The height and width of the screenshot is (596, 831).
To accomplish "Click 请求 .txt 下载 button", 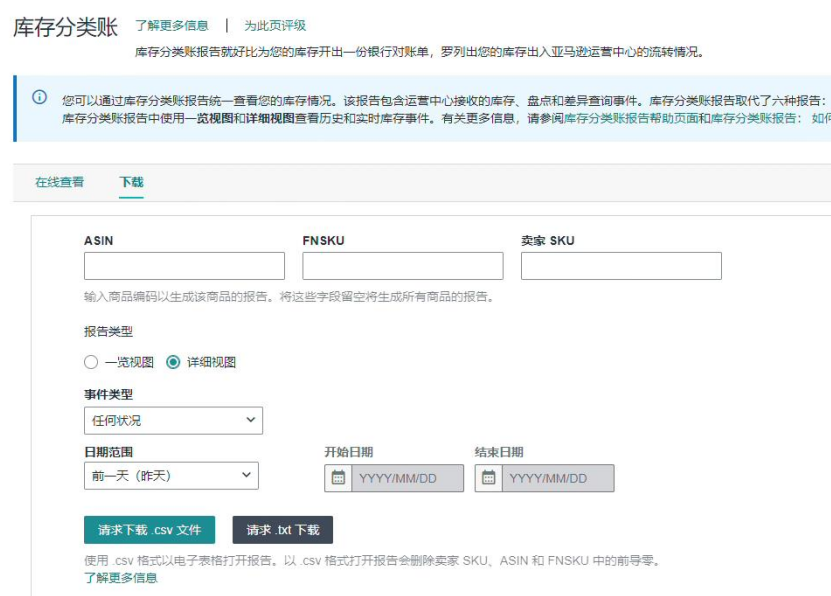I will [282, 530].
